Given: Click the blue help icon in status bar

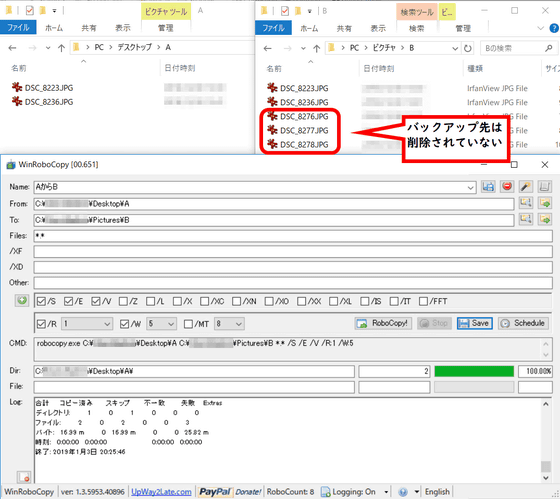Looking at the screenshot, I should 403,492.
